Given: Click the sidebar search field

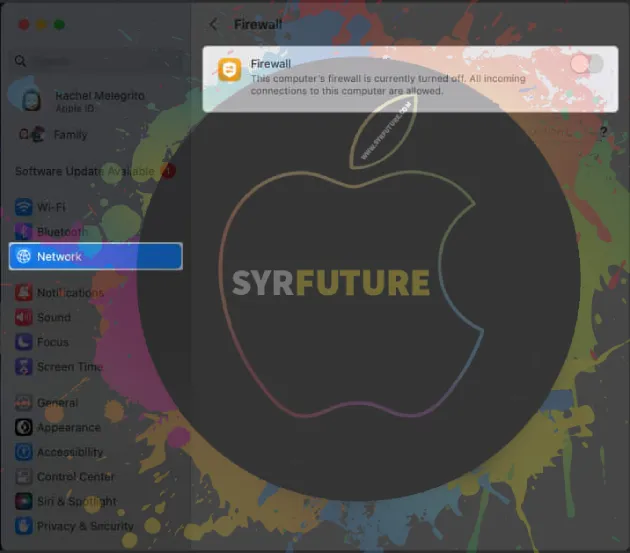Looking at the screenshot, I should (96, 61).
